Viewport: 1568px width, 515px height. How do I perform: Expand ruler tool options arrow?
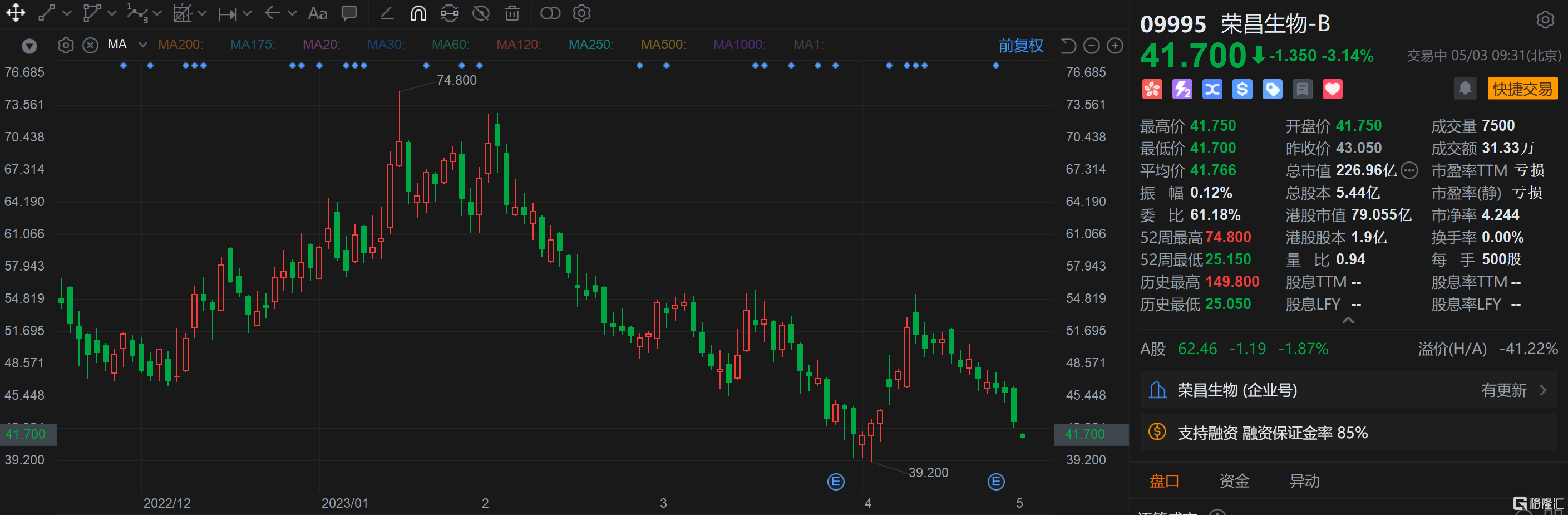tap(247, 13)
